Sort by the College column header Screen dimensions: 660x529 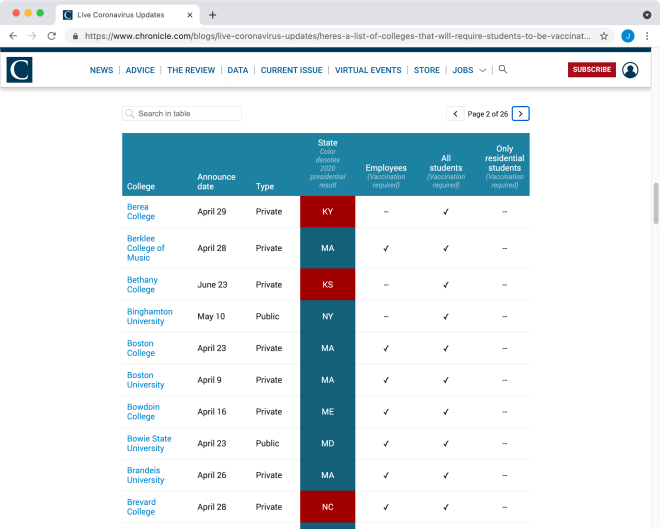(141, 186)
